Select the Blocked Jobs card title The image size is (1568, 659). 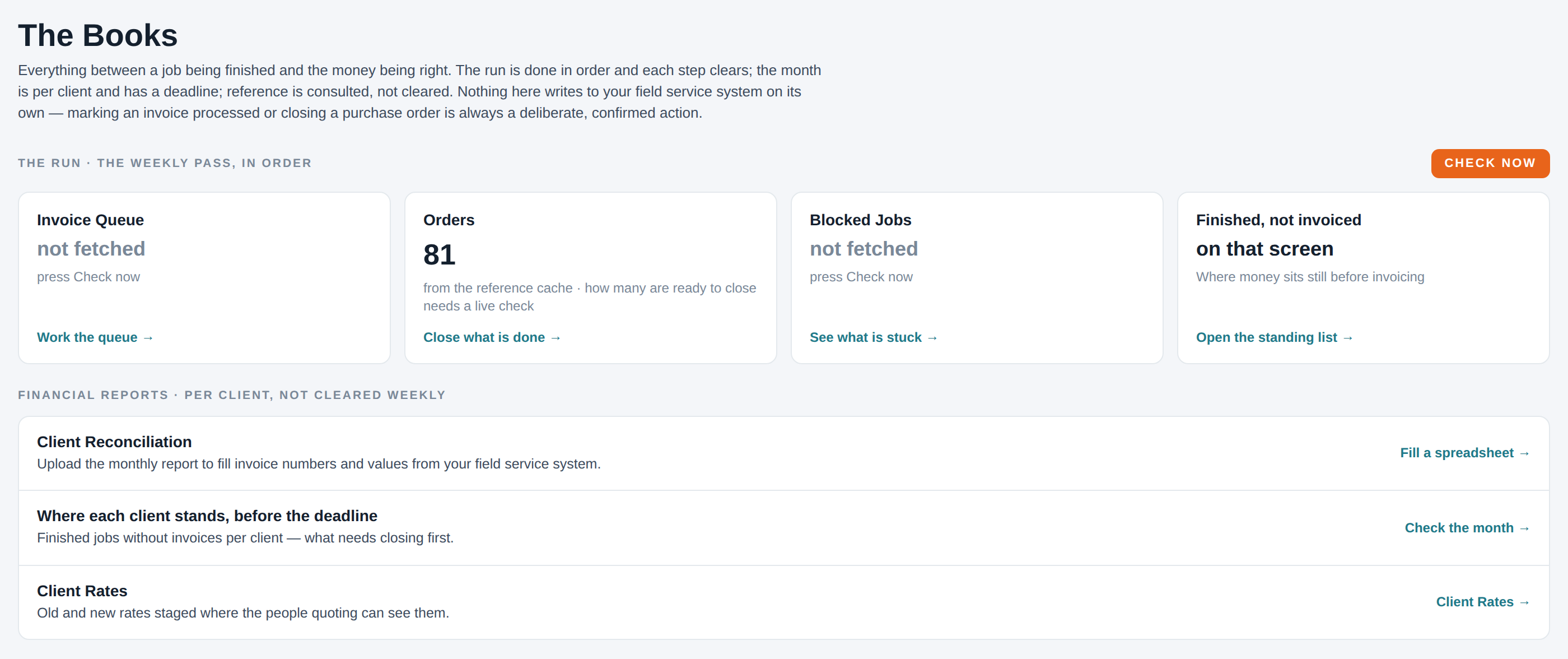860,220
